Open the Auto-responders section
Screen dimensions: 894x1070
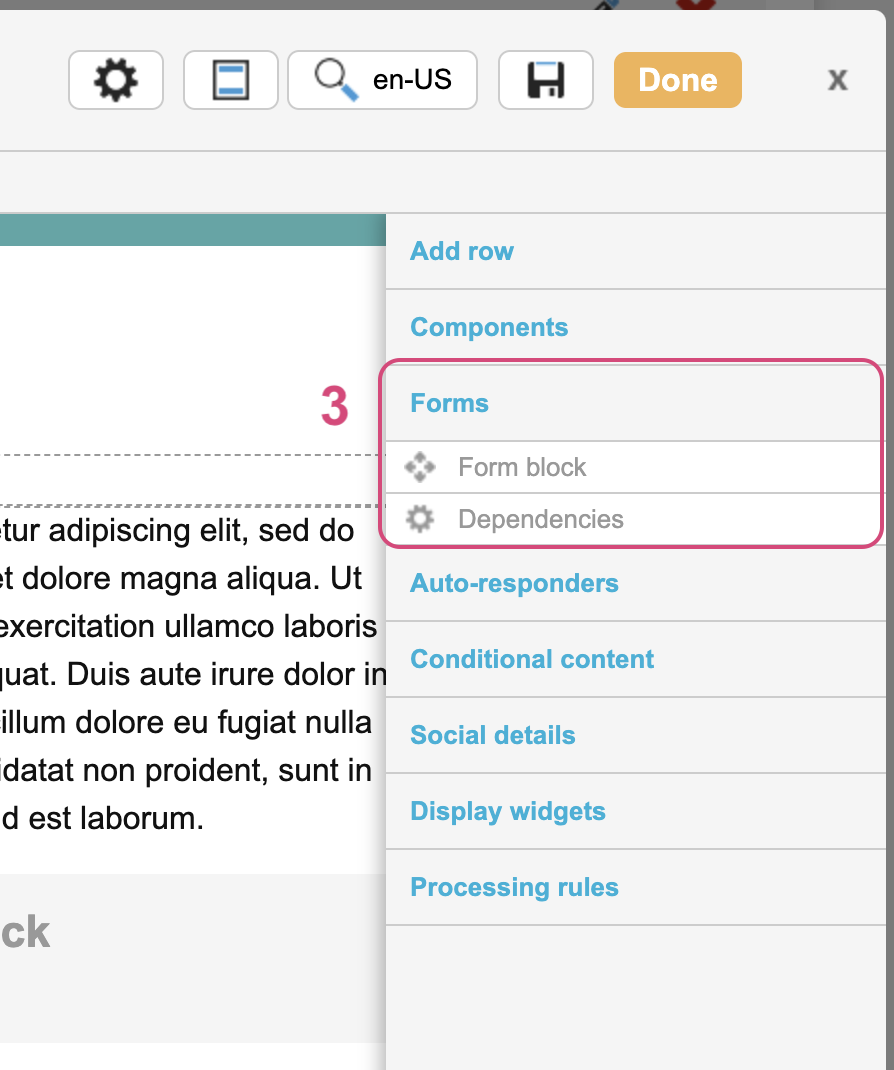(x=514, y=583)
